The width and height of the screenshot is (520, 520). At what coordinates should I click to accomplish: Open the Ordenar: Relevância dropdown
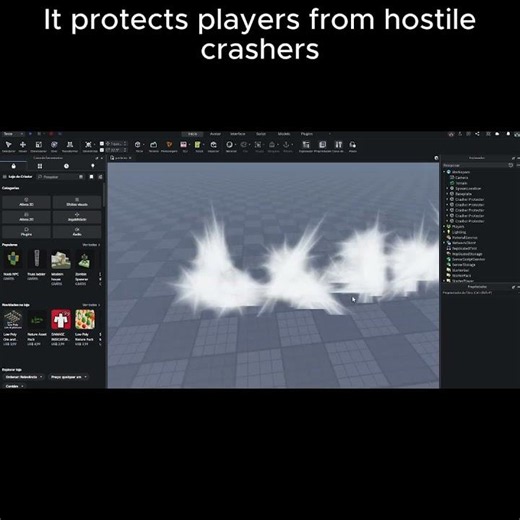(24, 377)
